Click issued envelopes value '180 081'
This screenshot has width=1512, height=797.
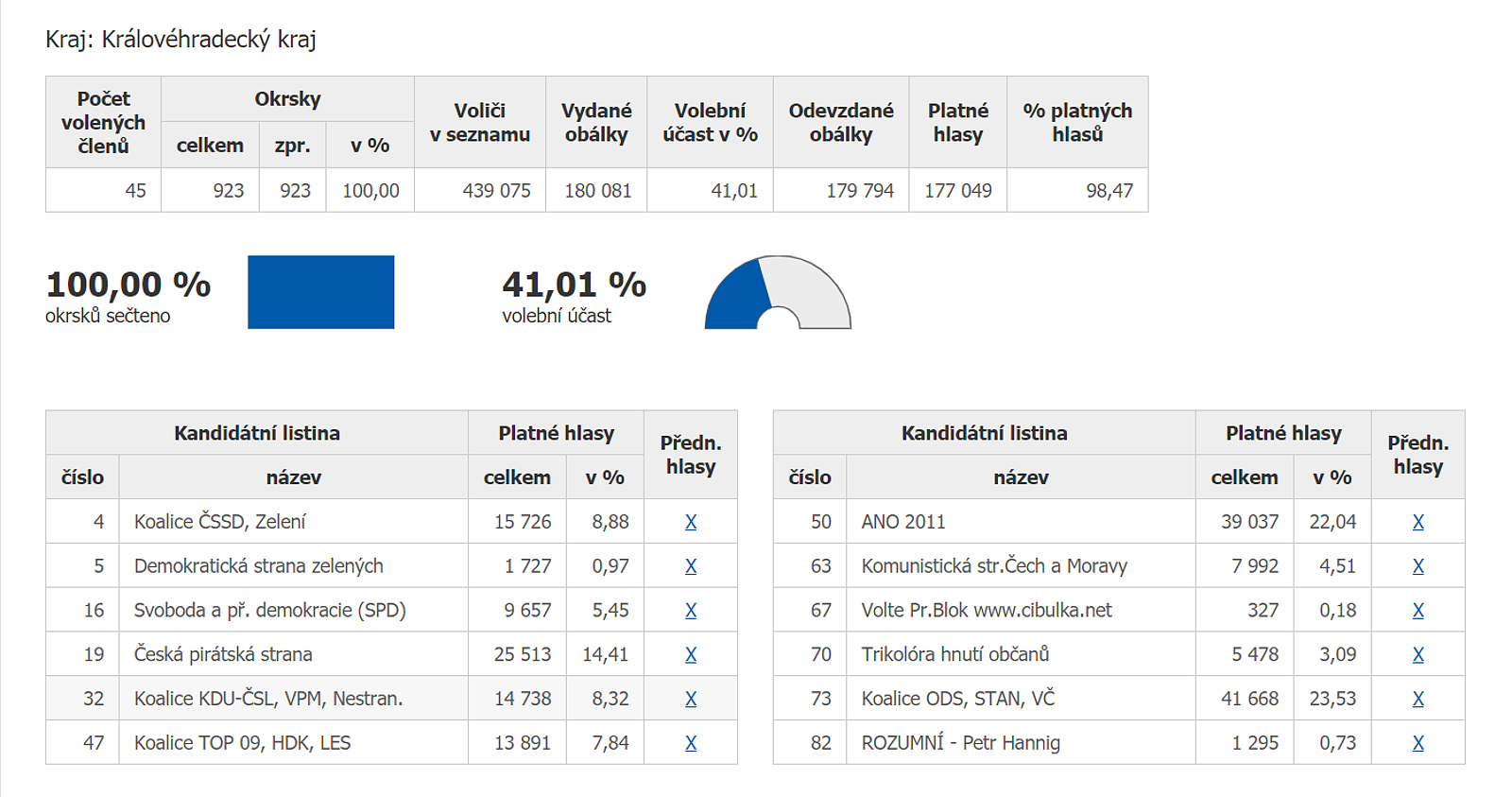(598, 191)
